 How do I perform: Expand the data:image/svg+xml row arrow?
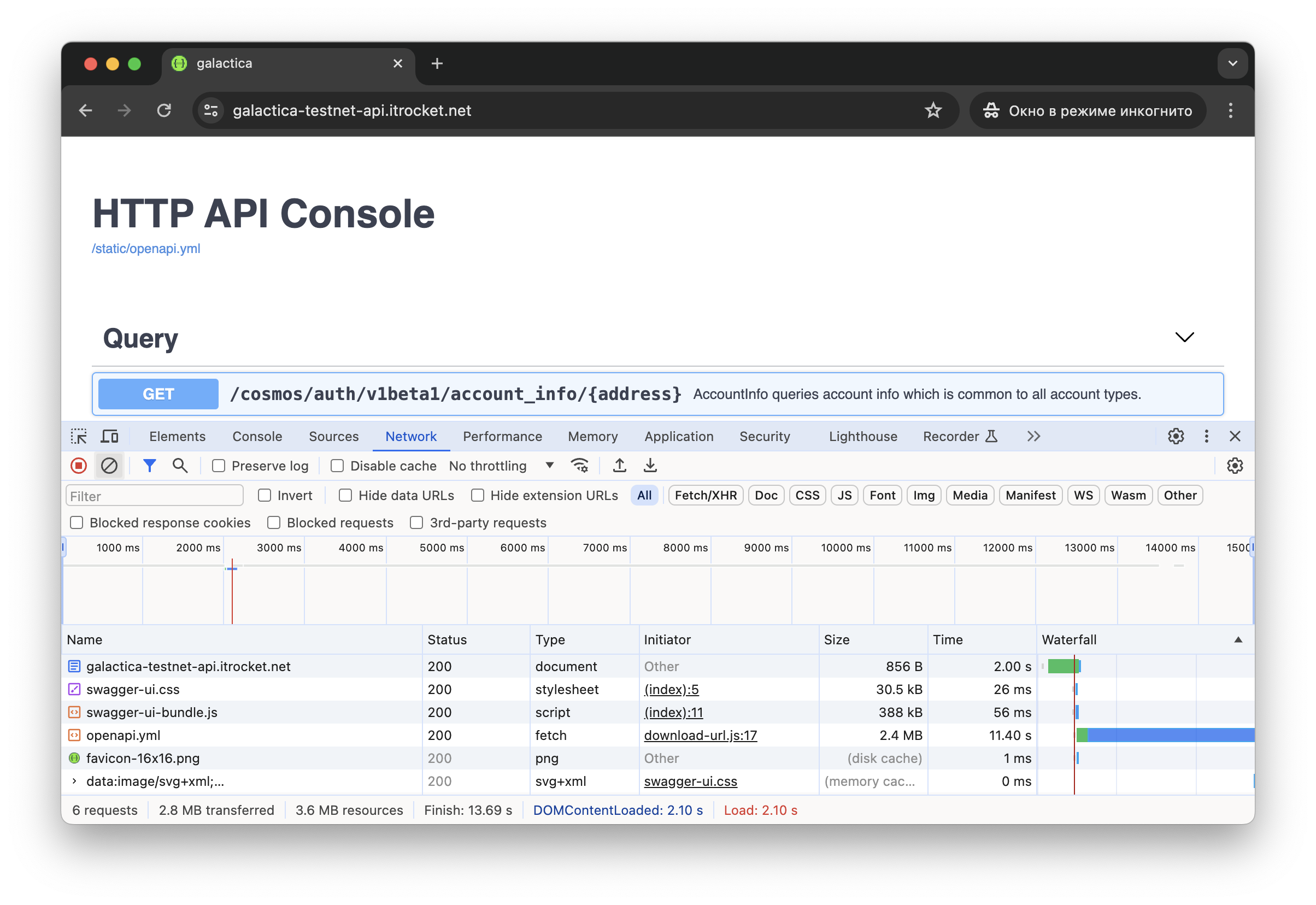click(74, 781)
